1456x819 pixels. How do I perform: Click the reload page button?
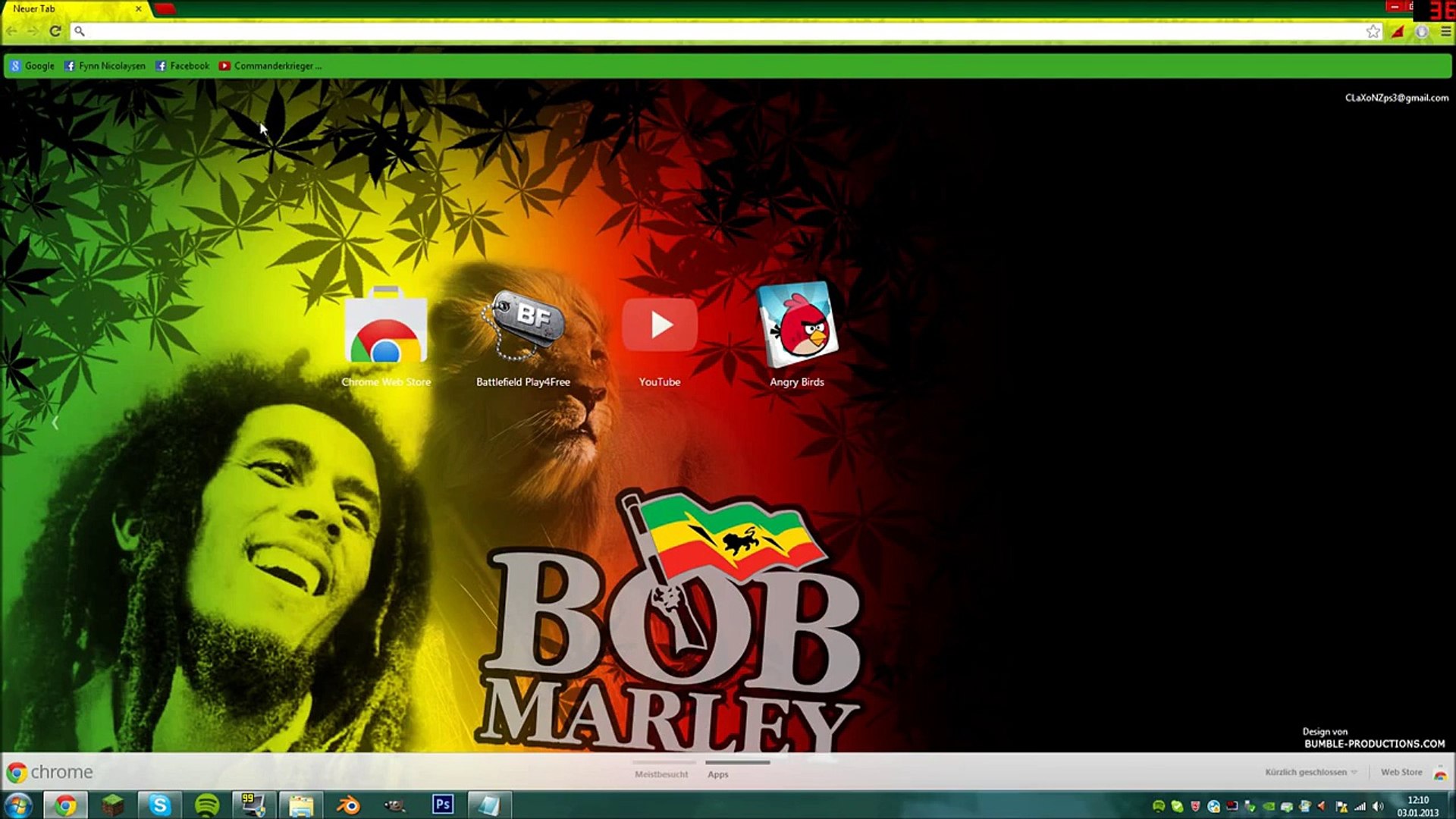point(55,31)
